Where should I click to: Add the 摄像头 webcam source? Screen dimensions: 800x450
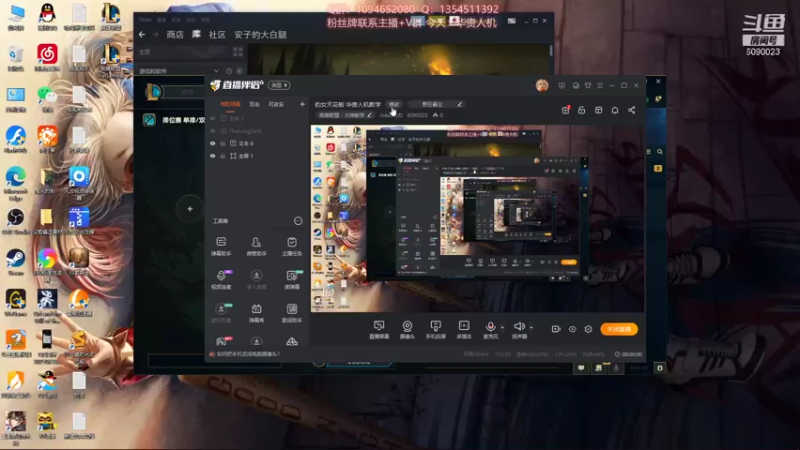tap(407, 330)
